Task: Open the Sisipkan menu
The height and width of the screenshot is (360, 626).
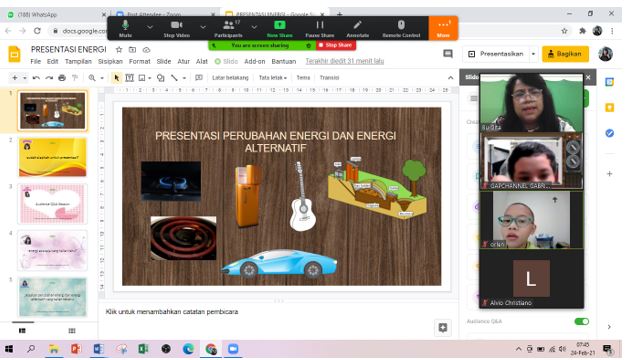Action: point(110,61)
